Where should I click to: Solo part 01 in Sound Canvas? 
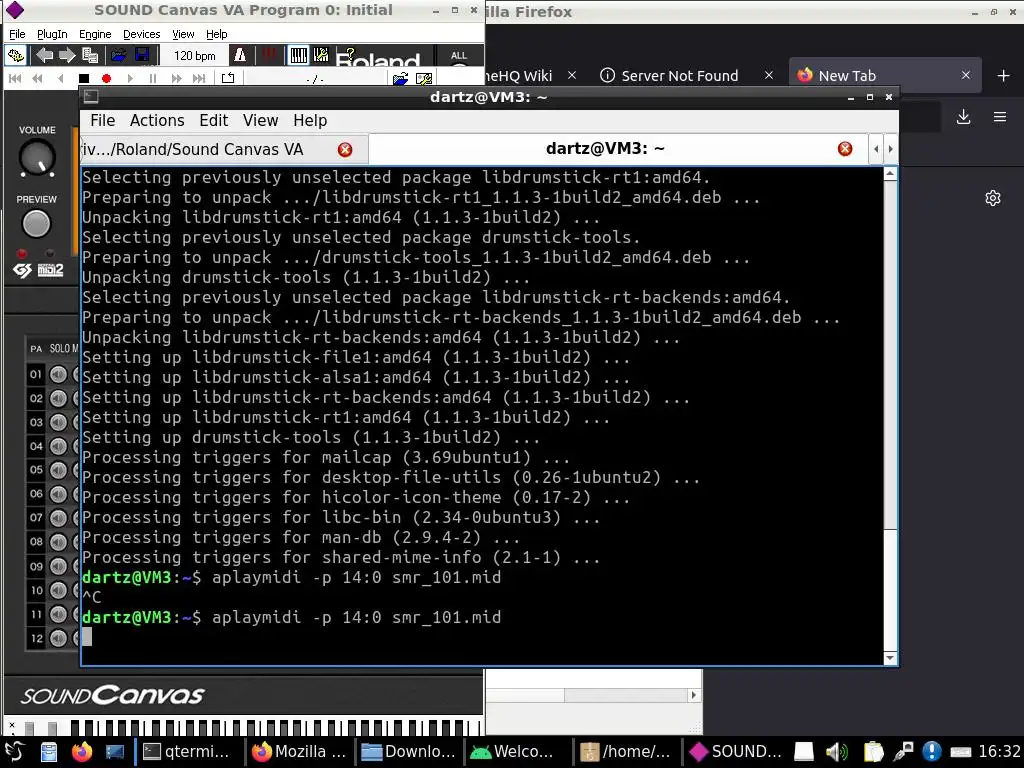[x=58, y=374]
